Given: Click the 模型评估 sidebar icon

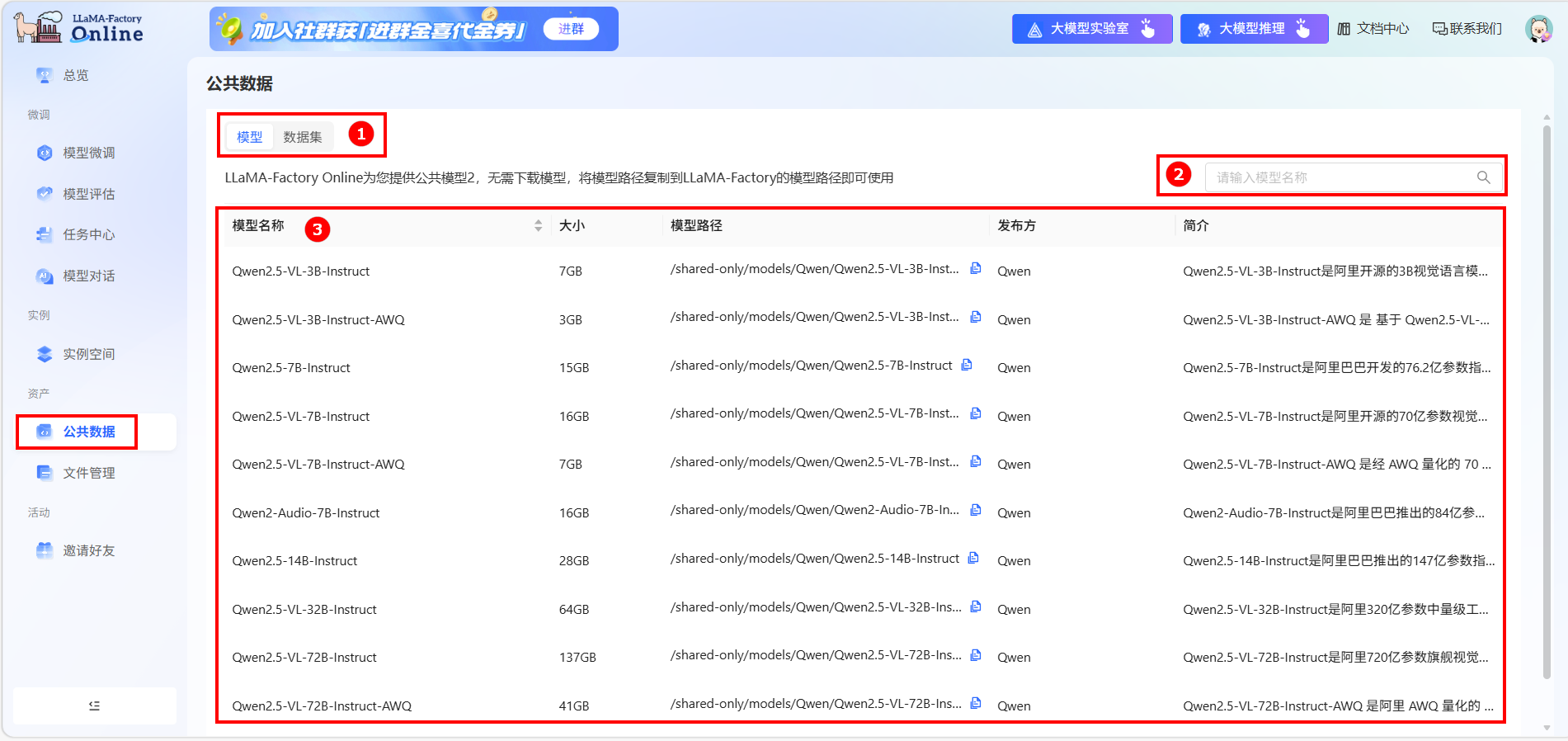Looking at the screenshot, I should tap(45, 194).
